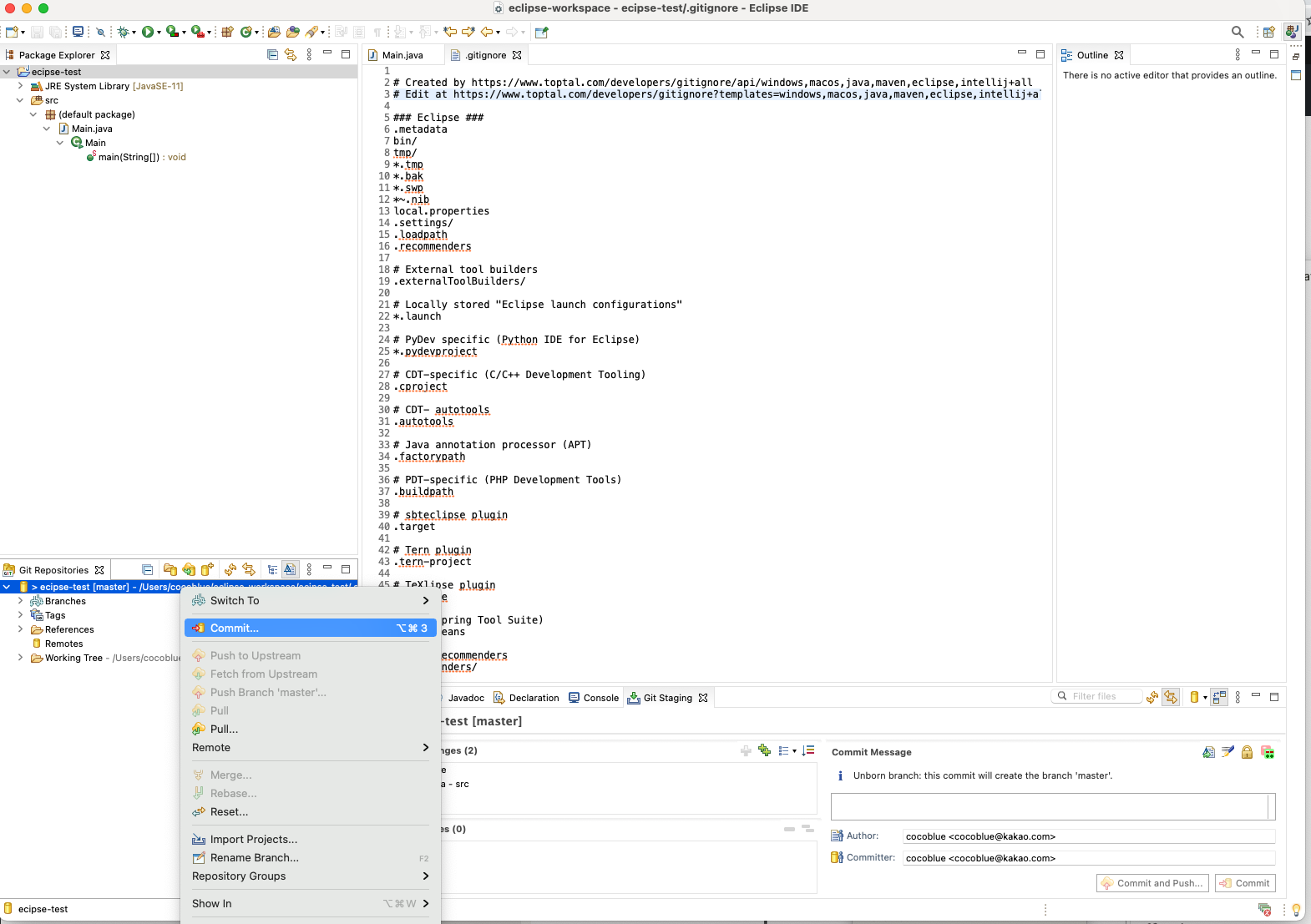Screen dimensions: 1311x924
Task: Click the Sign commit lock icon
Action: point(1247,752)
